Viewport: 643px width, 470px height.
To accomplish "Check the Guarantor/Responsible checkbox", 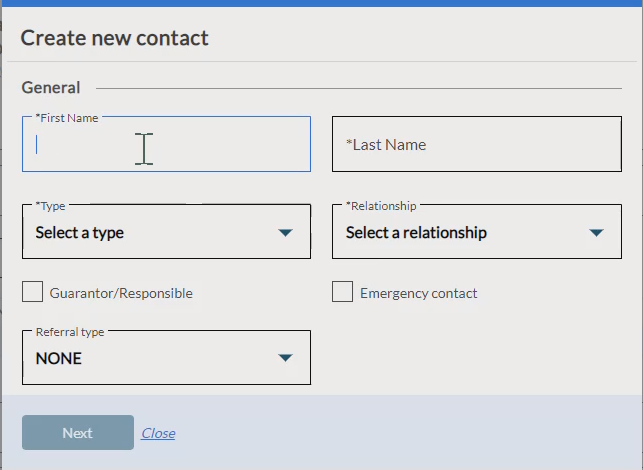I will [33, 292].
